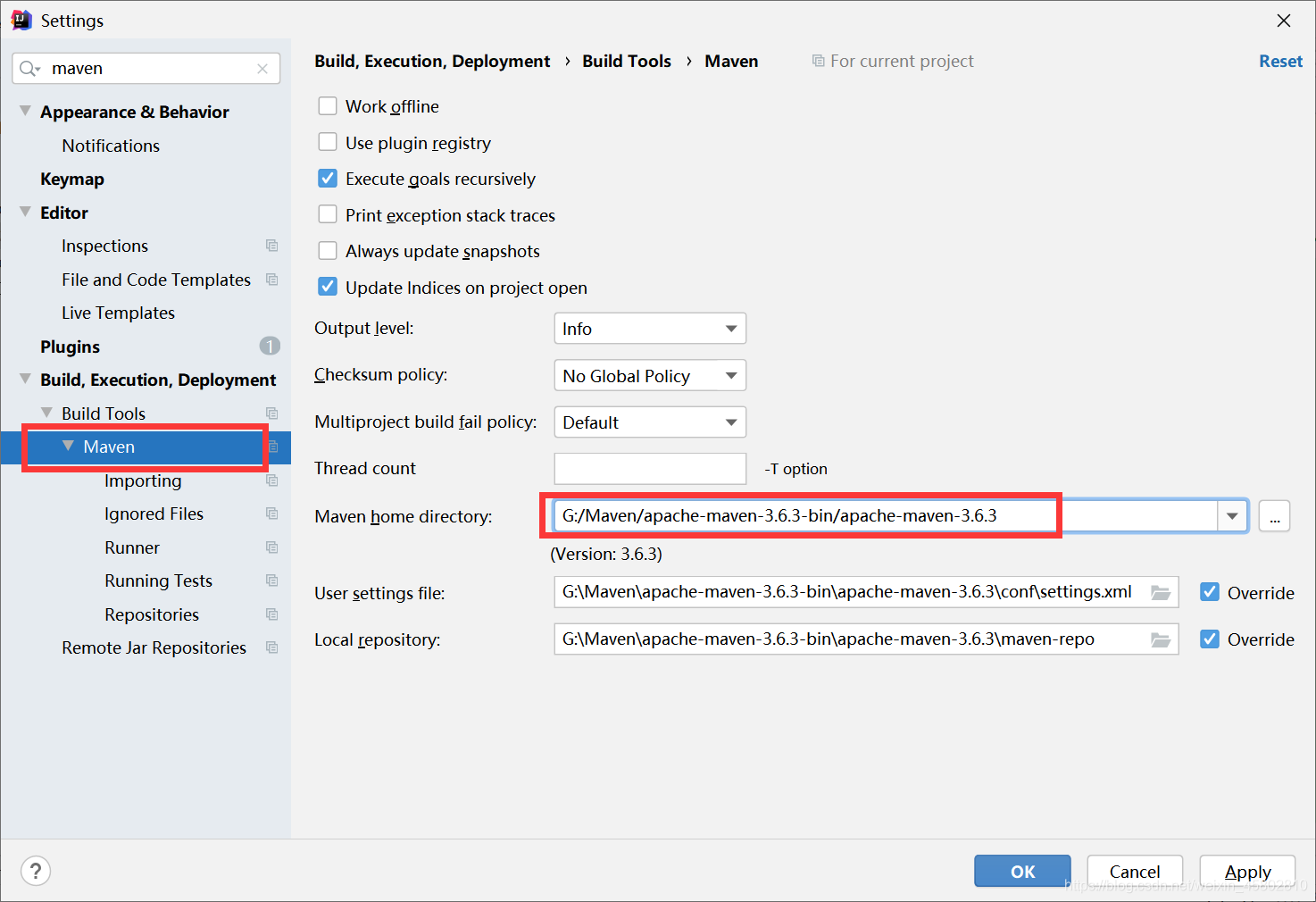
Task: Toggle Override for User settings file
Action: click(x=1210, y=592)
